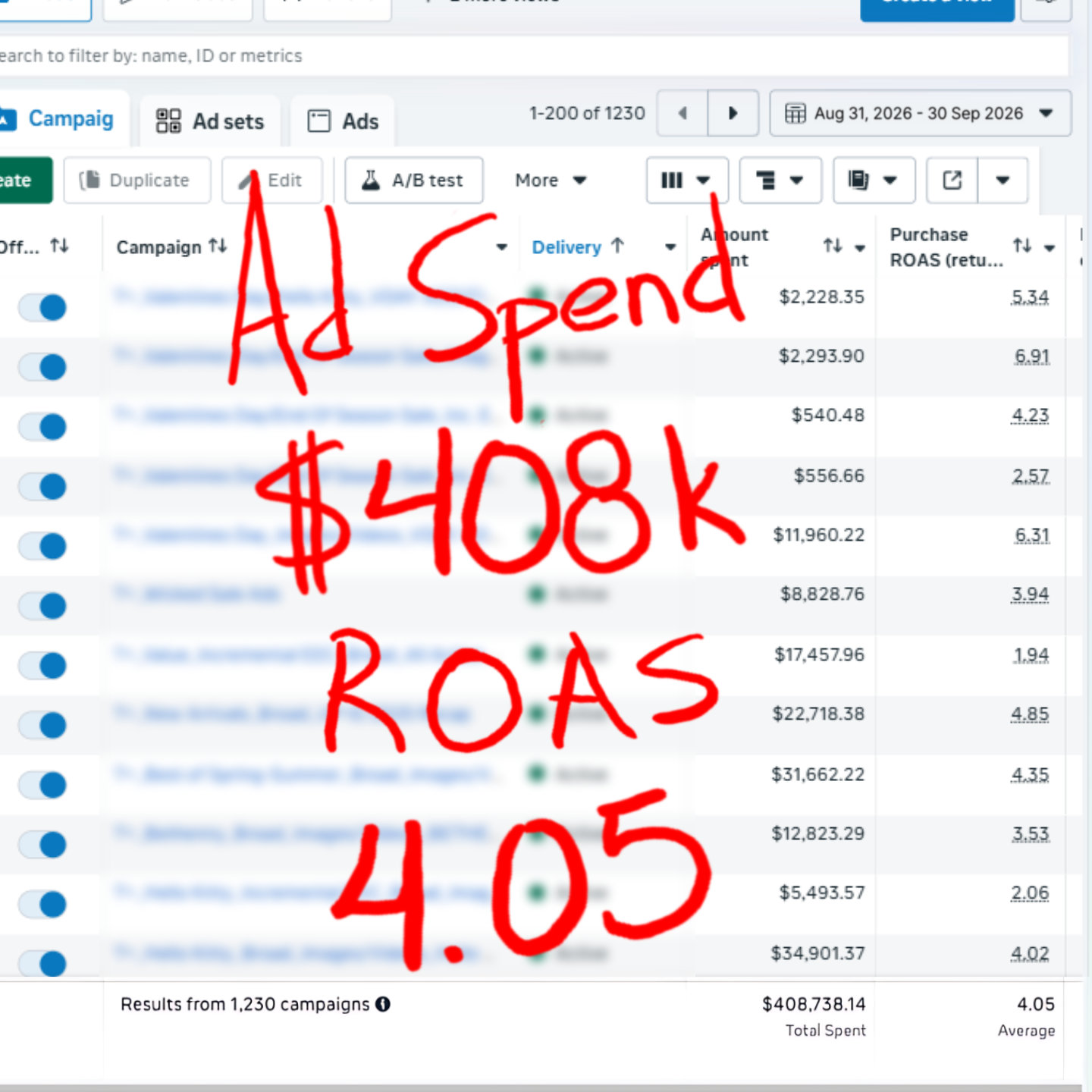This screenshot has height=1092, width=1092.
Task: Click the green Create button
Action: [25, 180]
